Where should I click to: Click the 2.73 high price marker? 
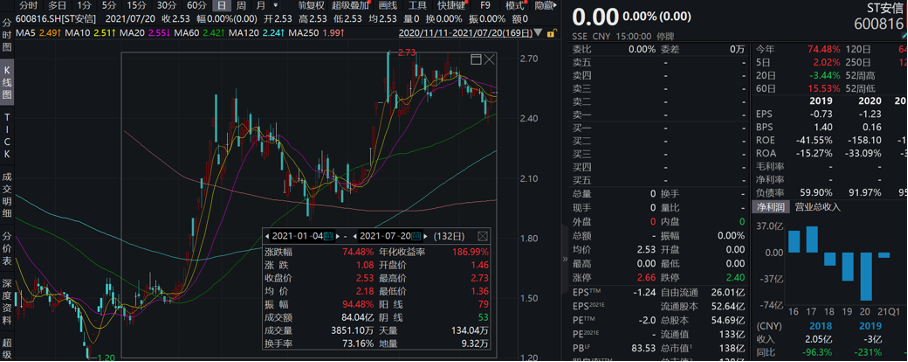pos(407,53)
